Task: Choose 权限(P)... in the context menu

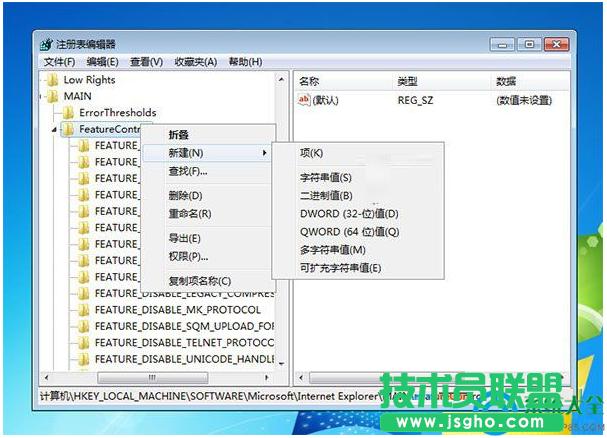Action: pyautogui.click(x=209, y=256)
